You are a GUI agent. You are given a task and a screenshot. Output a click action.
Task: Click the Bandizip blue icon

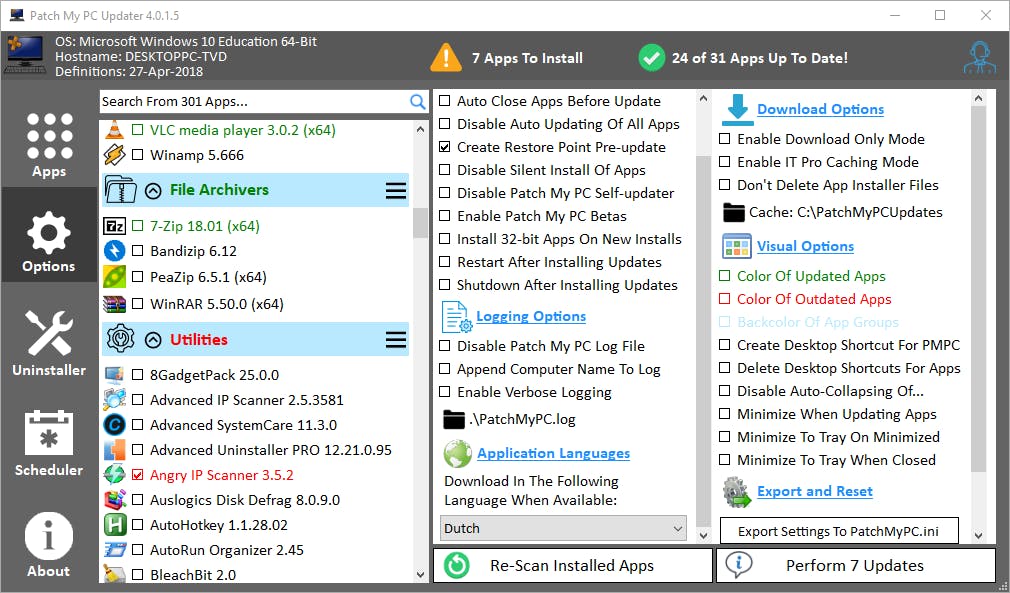coord(114,250)
